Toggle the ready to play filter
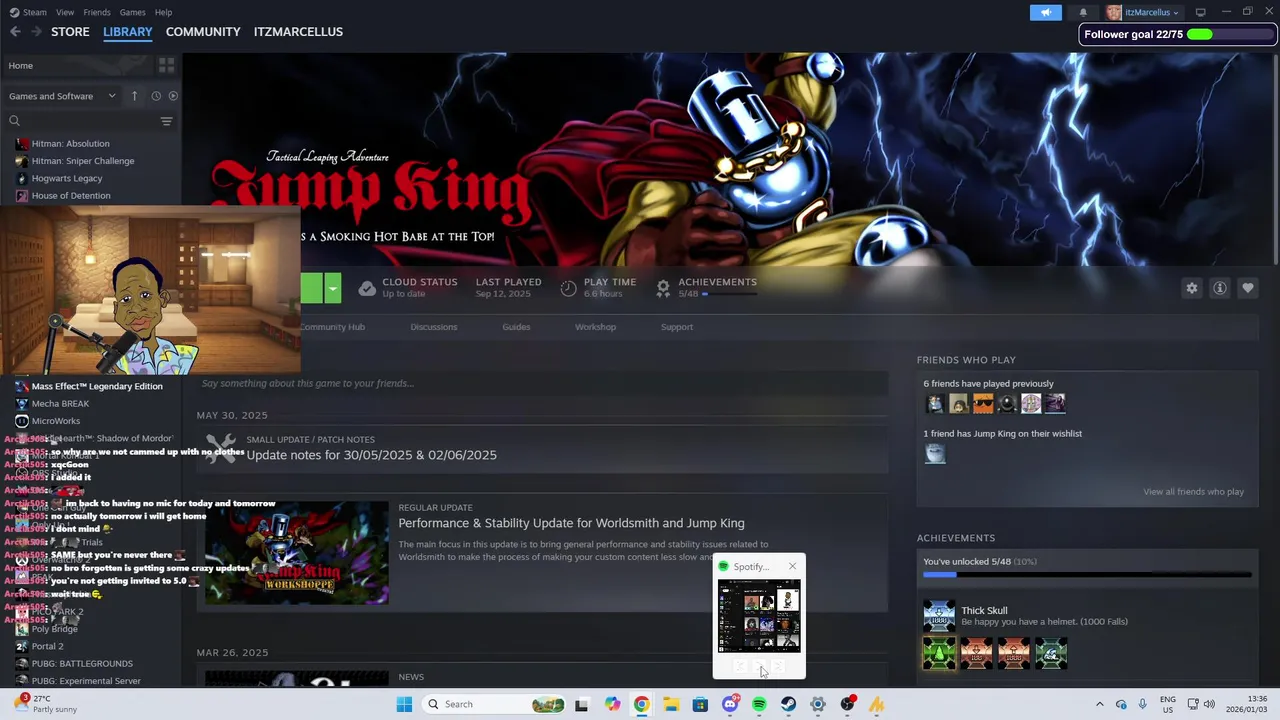Screen dimensions: 1280x720 click(x=173, y=96)
